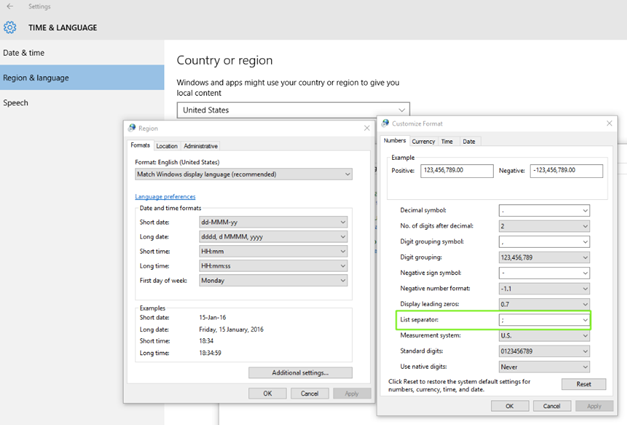Click the Positive example field

click(457, 171)
